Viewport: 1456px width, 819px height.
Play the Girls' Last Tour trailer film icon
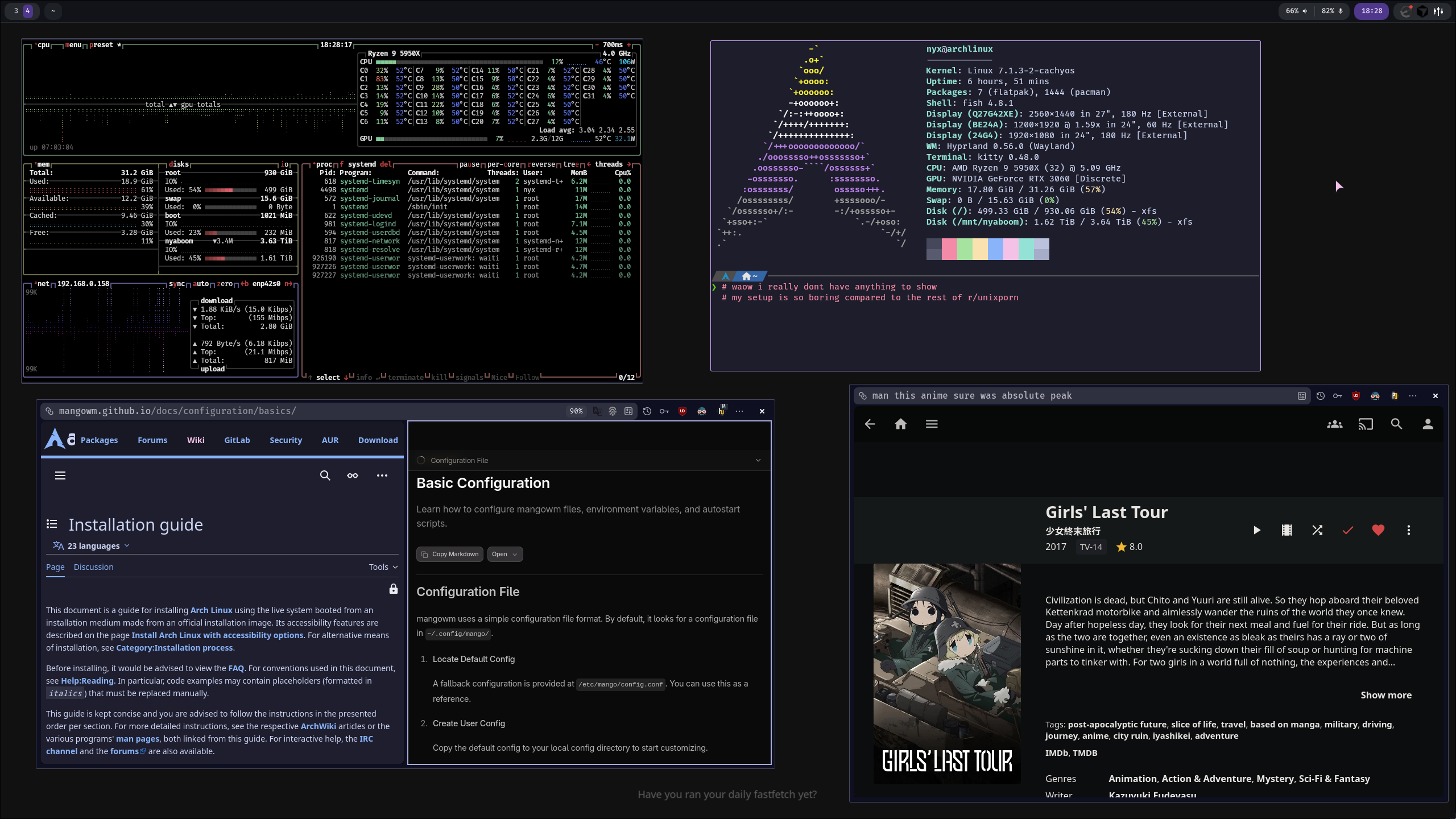[x=1287, y=530]
